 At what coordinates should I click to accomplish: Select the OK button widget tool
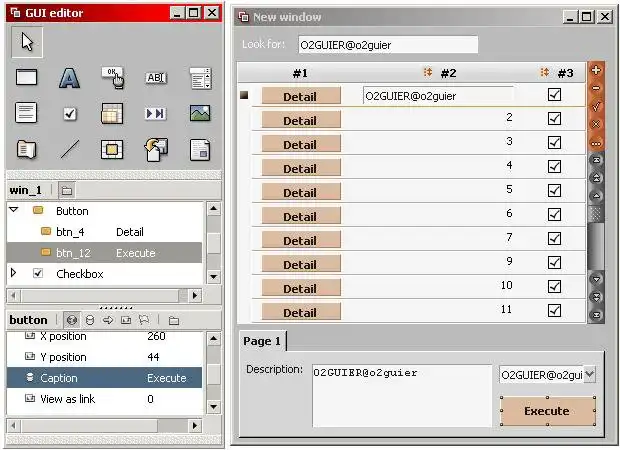[x=113, y=77]
